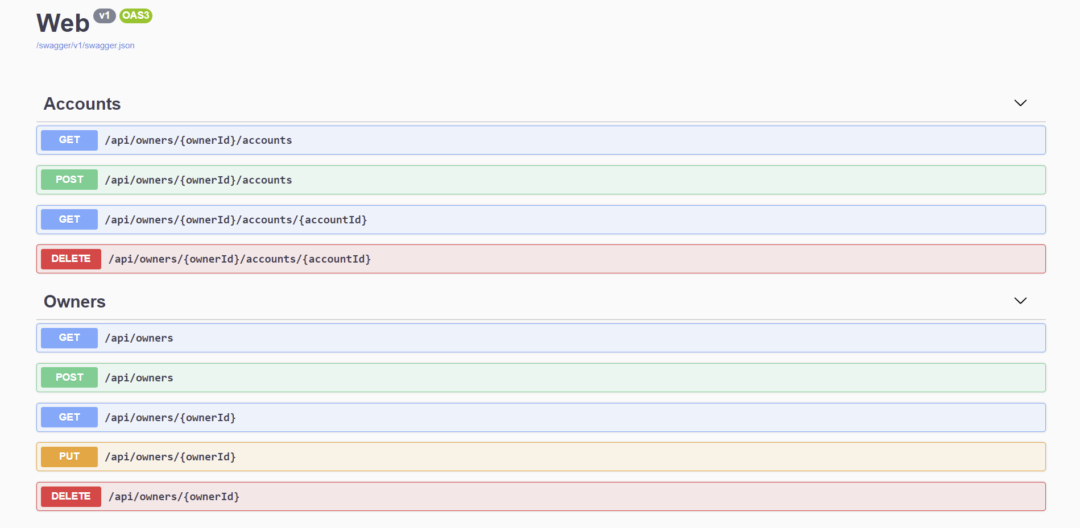Click the blue GET badge for /api/owners

[x=69, y=338]
